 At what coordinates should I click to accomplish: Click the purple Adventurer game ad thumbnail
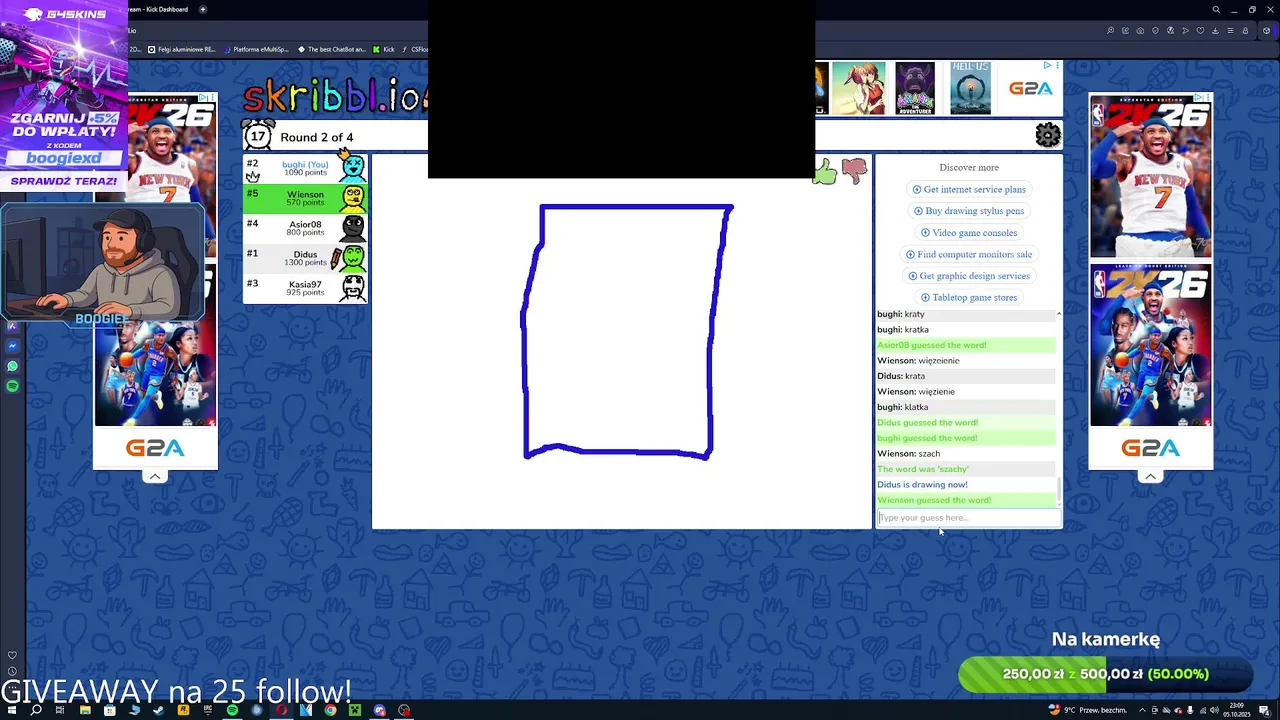[x=915, y=88]
